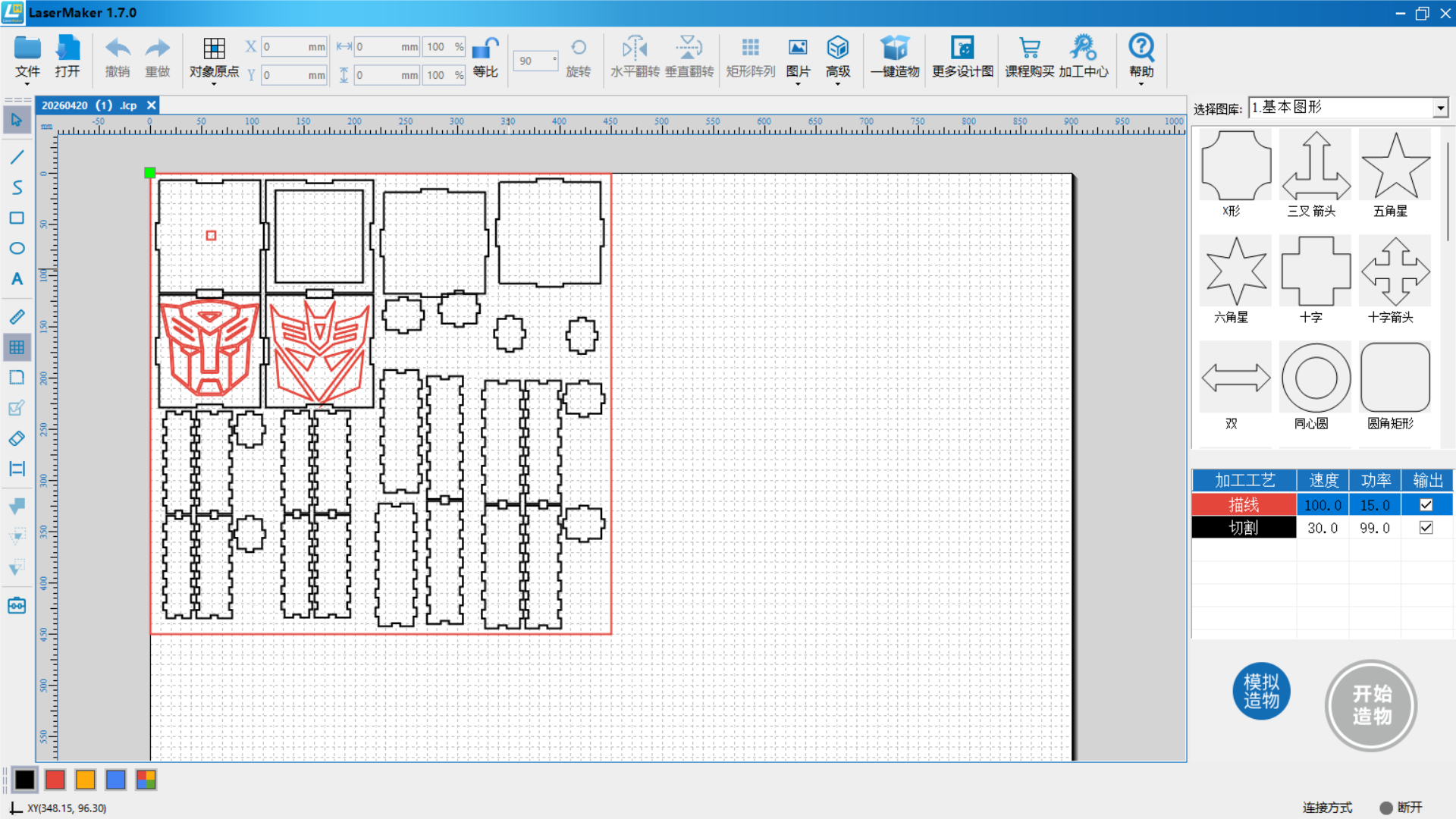Close the 20260420 (1).lcp tab
This screenshot has height=819, width=1456.
[151, 105]
